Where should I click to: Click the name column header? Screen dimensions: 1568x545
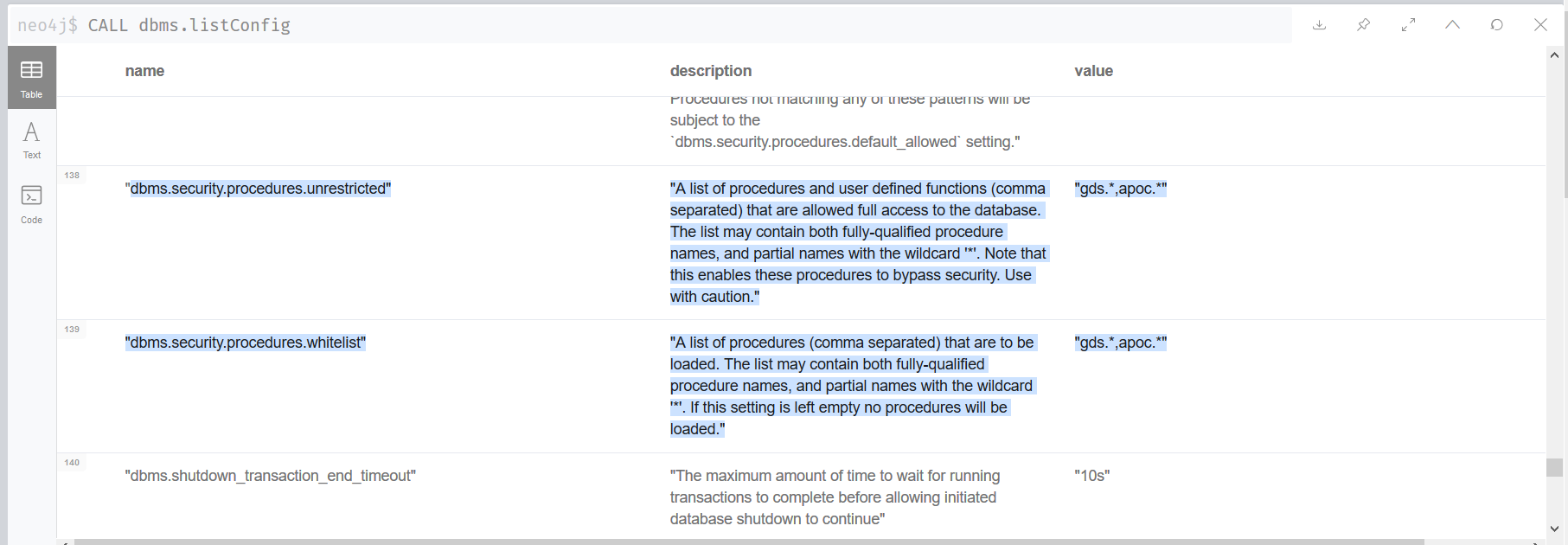tap(144, 71)
